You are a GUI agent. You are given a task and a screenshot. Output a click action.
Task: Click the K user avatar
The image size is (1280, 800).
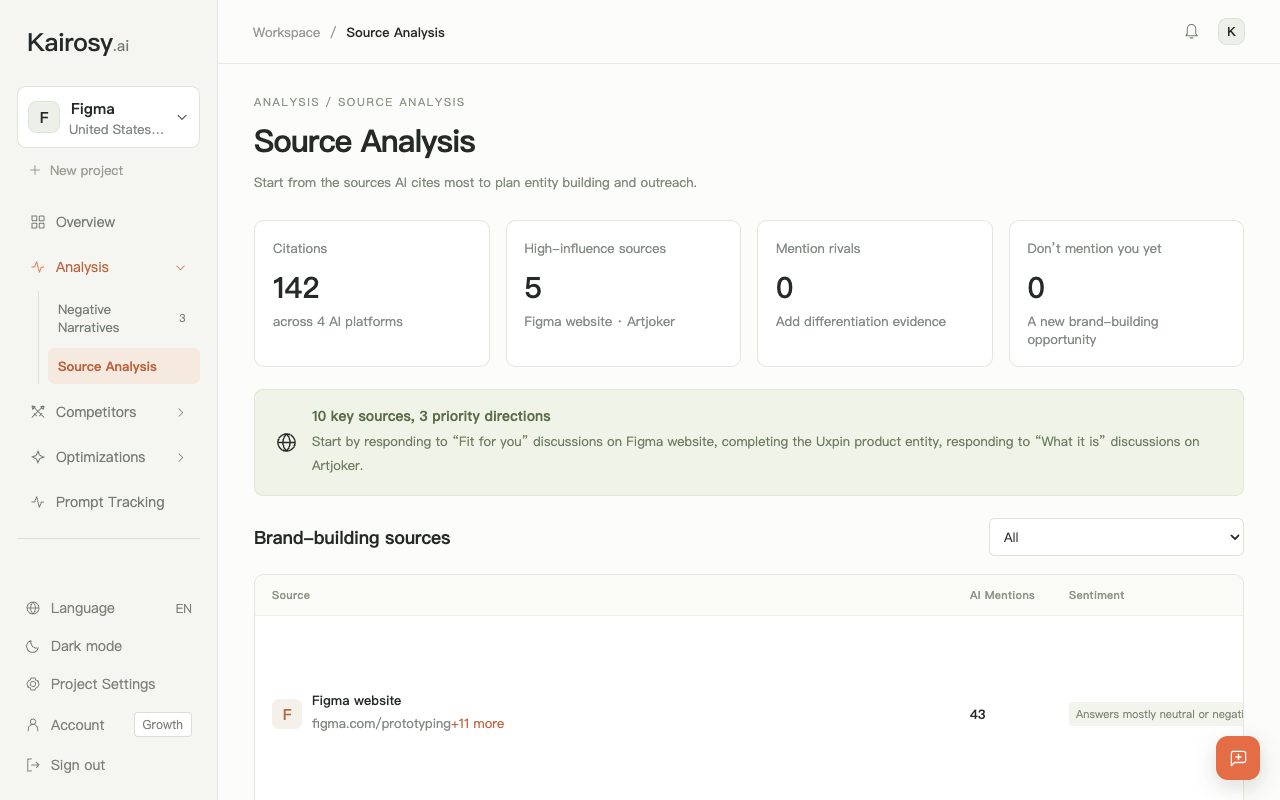1231,31
